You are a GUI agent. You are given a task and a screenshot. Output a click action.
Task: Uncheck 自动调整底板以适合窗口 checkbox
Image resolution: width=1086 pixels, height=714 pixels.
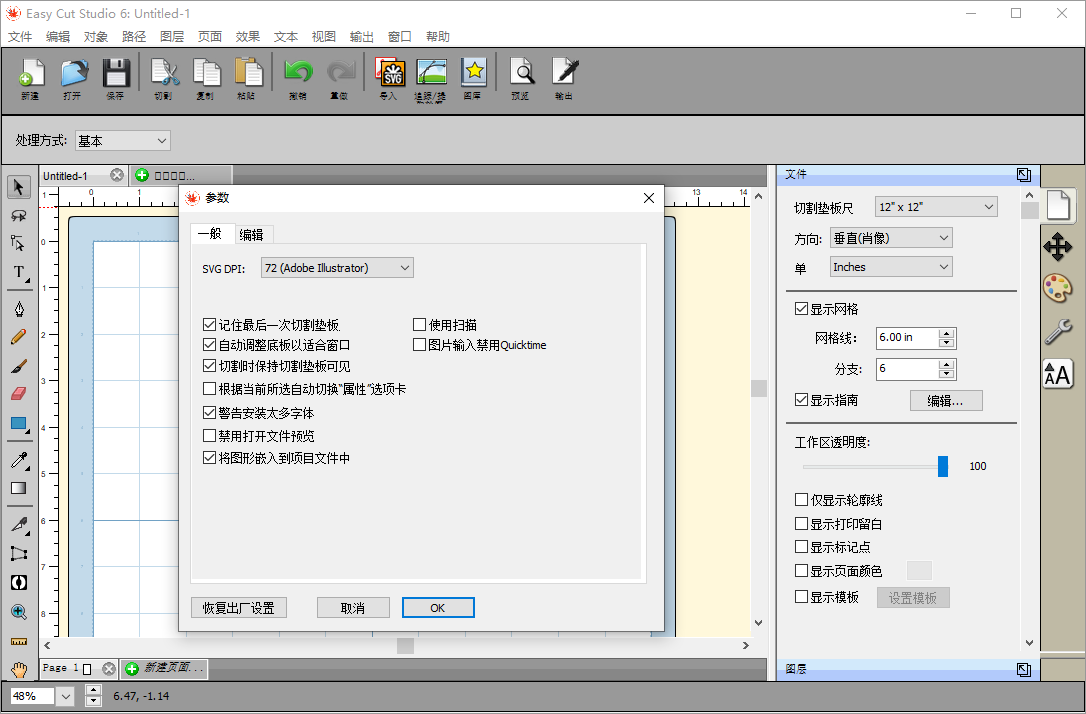pyautogui.click(x=209, y=344)
